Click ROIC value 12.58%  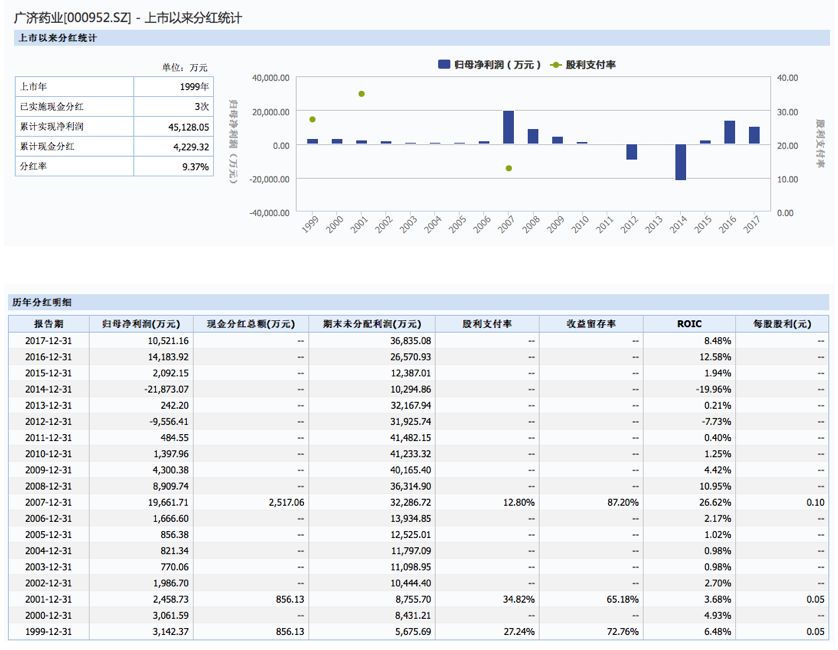coord(715,357)
